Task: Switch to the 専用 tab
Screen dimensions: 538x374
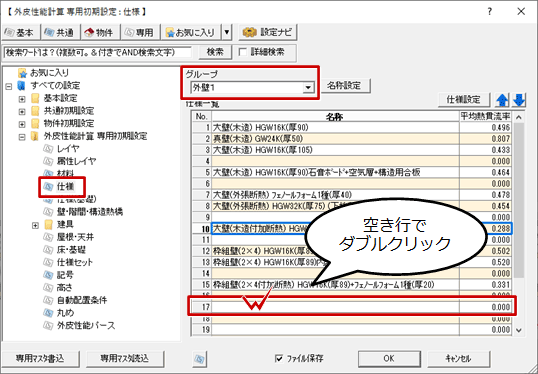Action: (140, 33)
